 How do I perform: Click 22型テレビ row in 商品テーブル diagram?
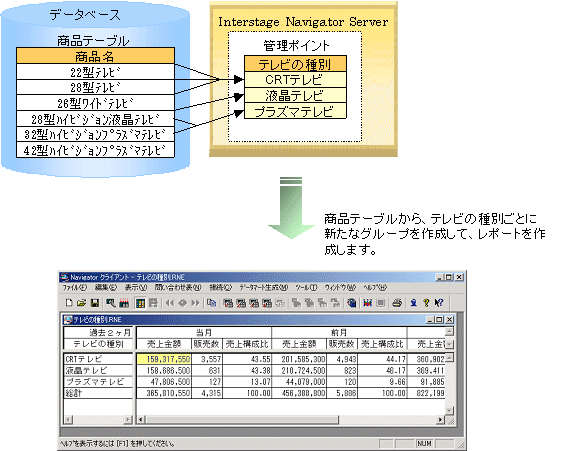coord(95,72)
